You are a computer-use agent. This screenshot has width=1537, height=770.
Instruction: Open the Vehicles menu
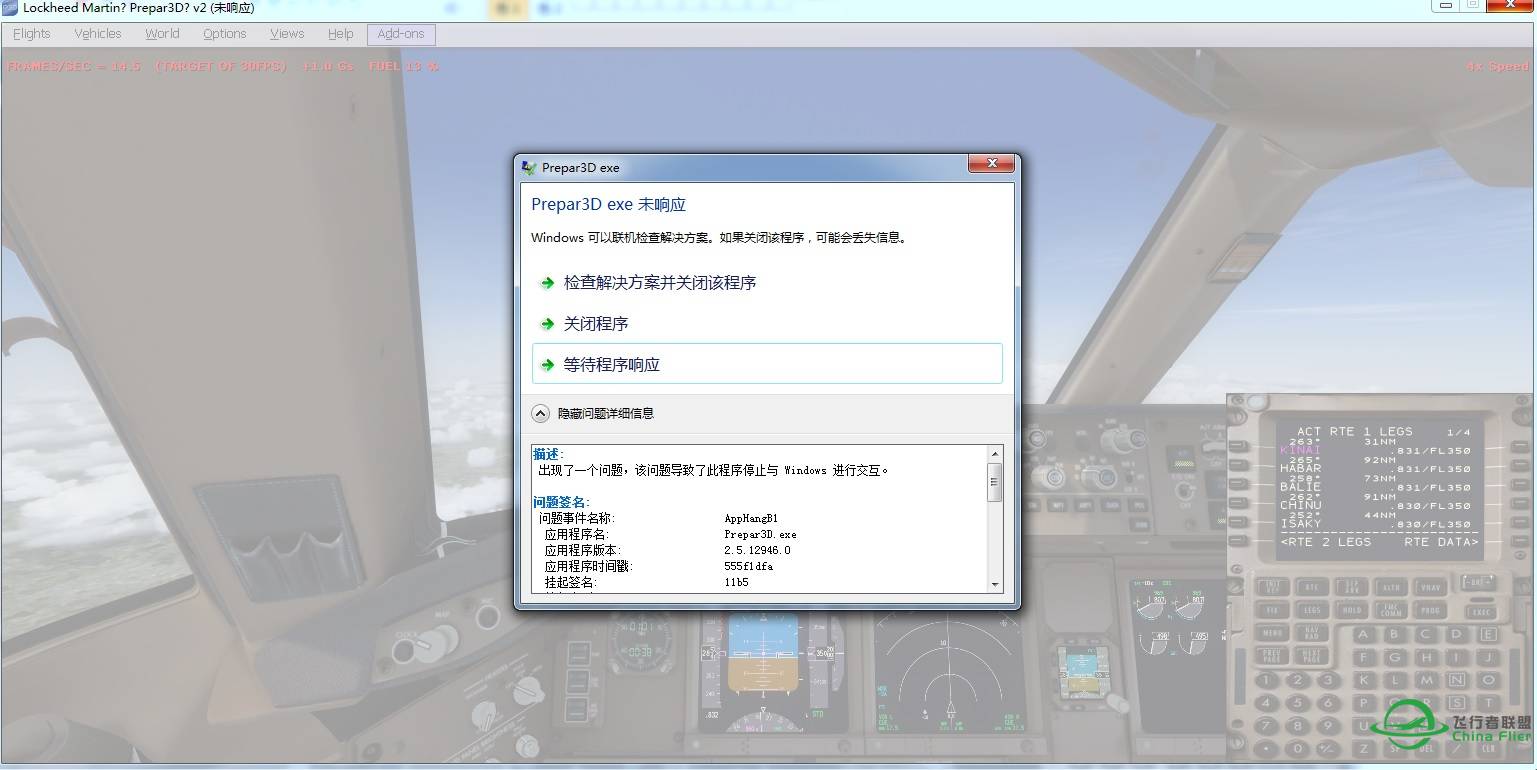(x=97, y=34)
